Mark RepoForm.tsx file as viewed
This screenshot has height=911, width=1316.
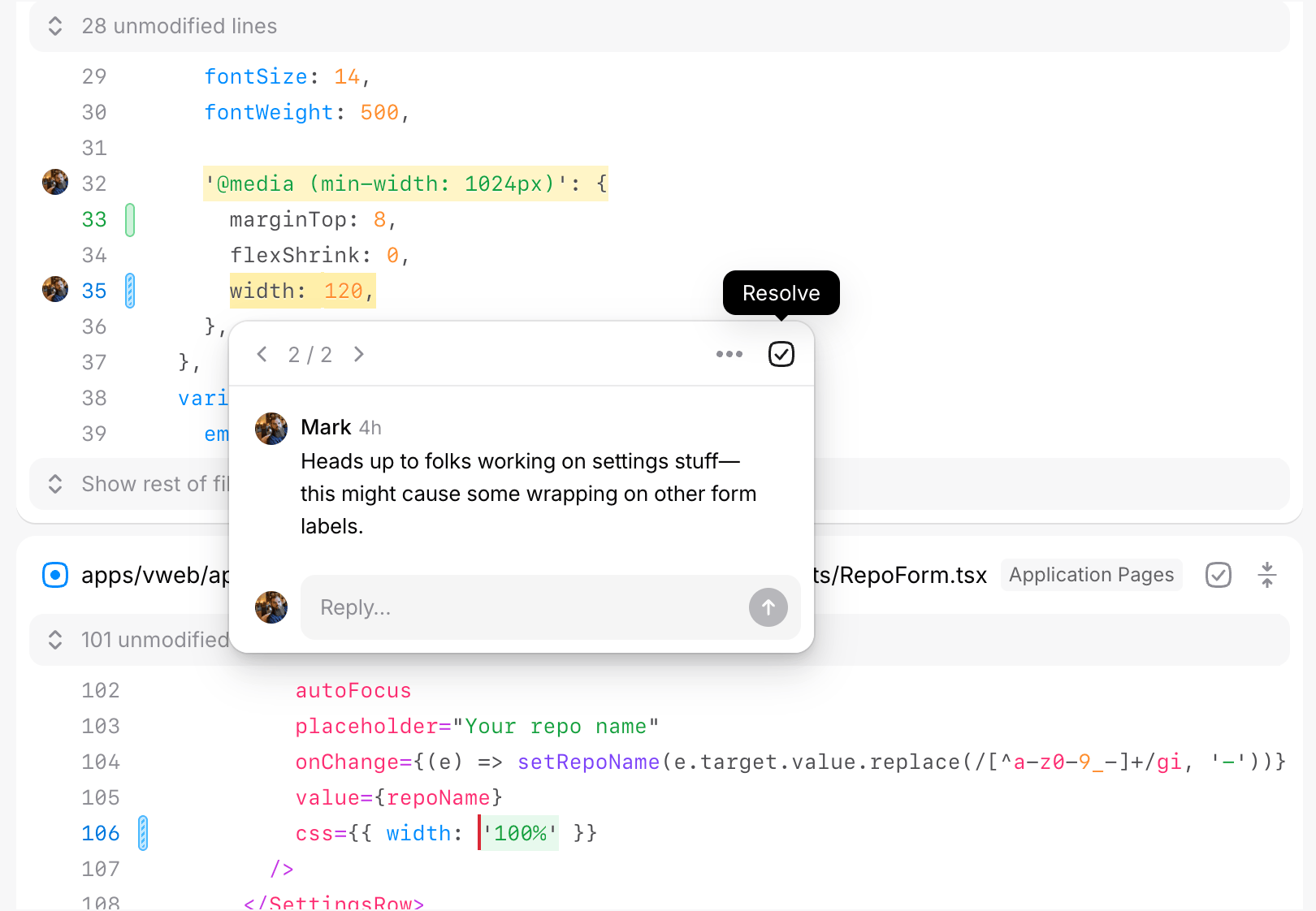click(1218, 575)
